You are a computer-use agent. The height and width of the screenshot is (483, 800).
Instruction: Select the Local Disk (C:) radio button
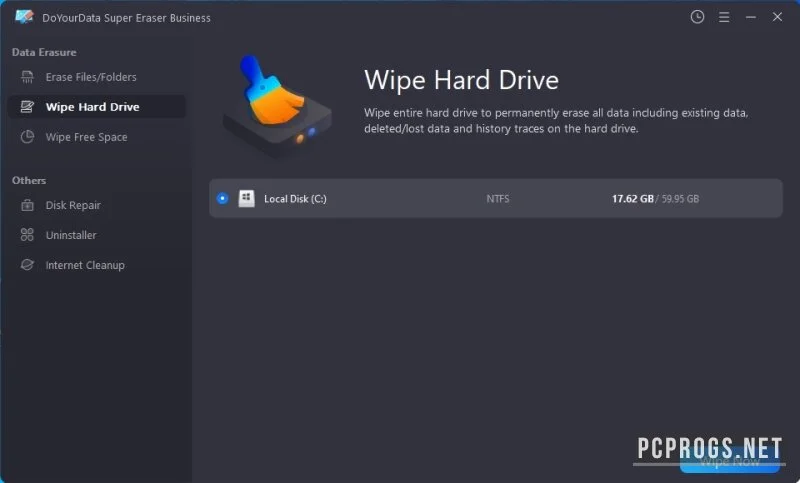pos(222,198)
